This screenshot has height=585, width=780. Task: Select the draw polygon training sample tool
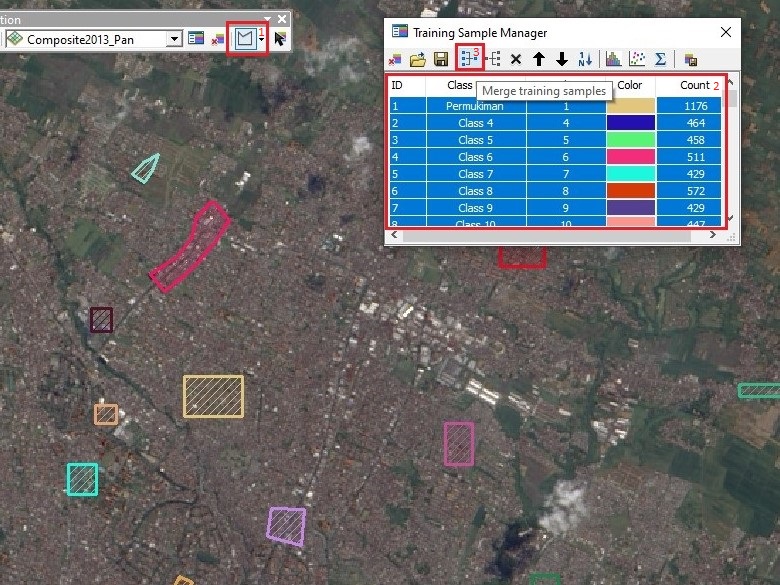245,39
